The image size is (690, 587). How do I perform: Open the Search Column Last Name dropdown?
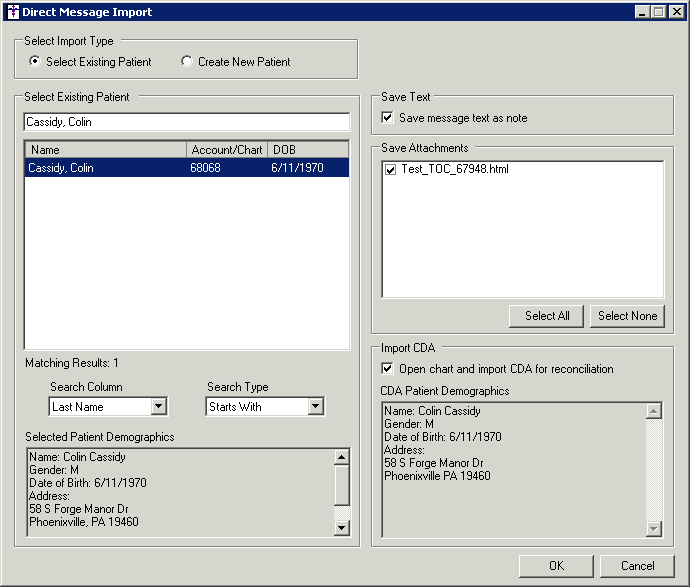click(x=159, y=406)
